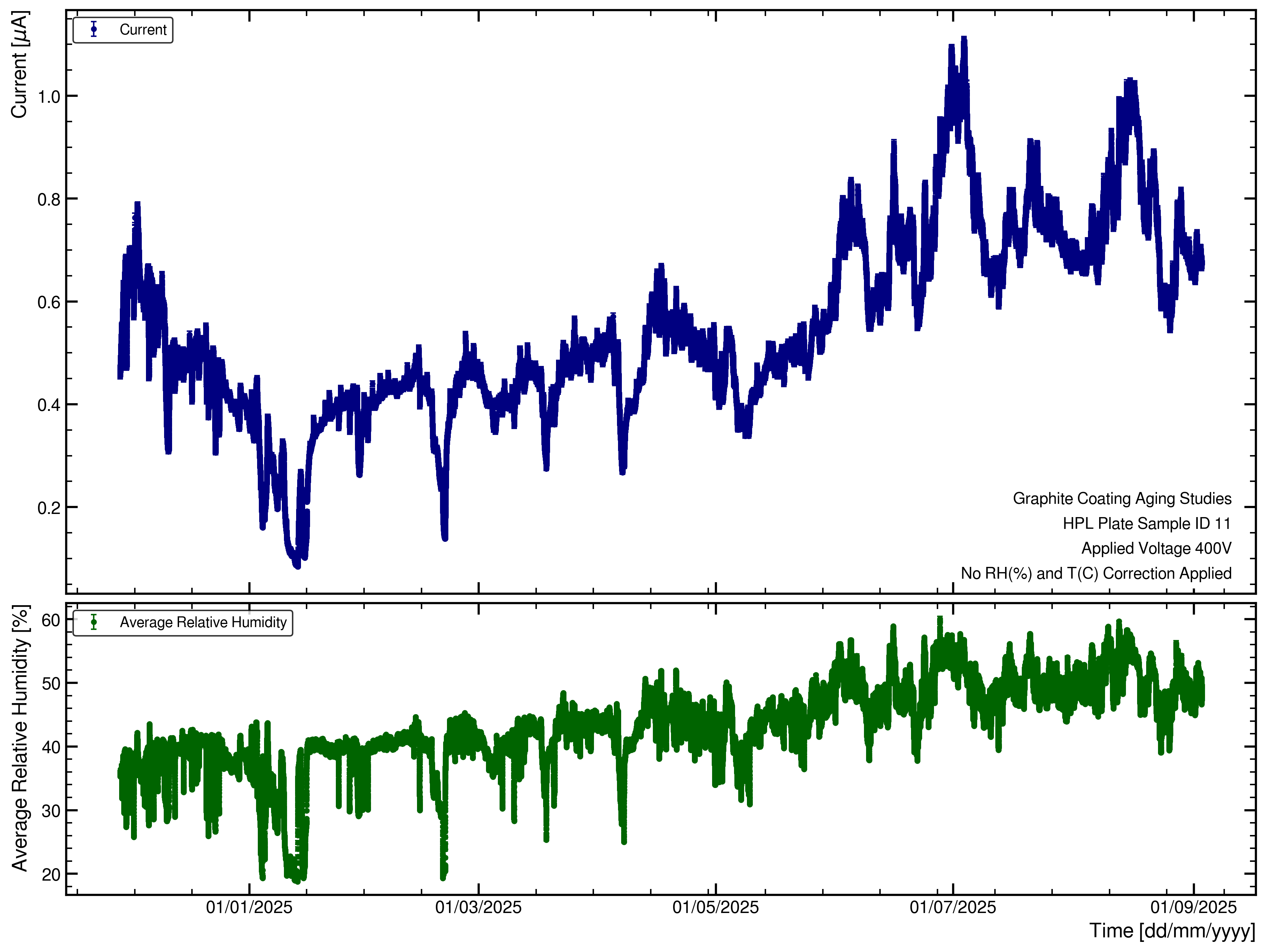Click the blue Current legend marker
Screen dimensions: 1266x952
click(94, 30)
